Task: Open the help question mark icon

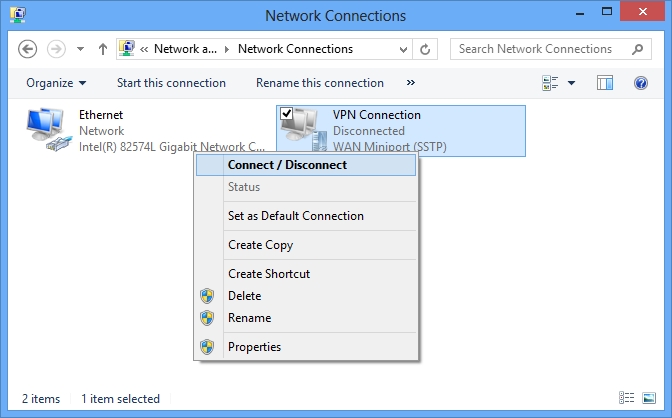Action: click(641, 83)
